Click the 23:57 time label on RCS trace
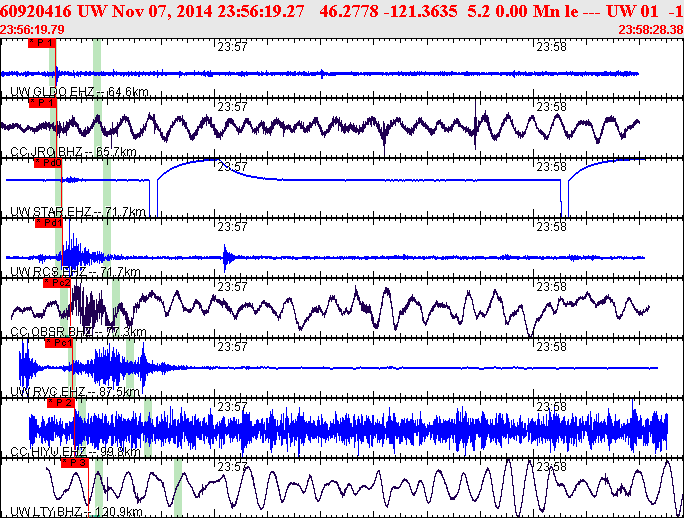The width and height of the screenshot is (684, 518). (x=233, y=227)
